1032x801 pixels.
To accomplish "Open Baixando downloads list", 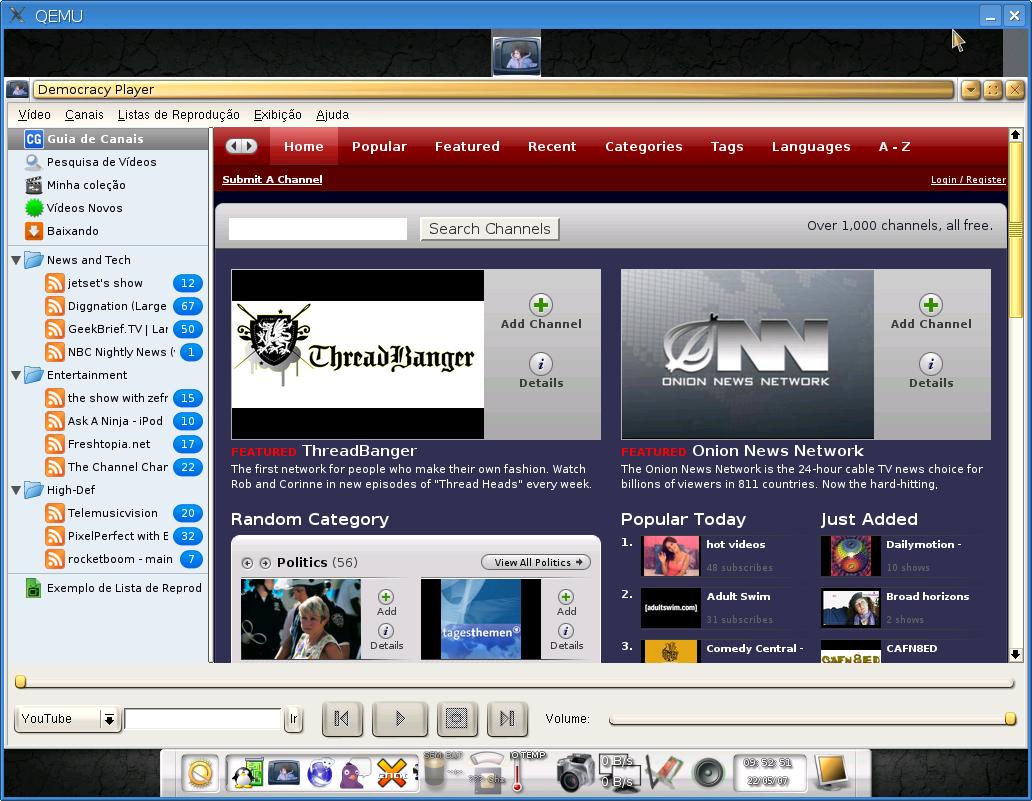I will coord(109,231).
